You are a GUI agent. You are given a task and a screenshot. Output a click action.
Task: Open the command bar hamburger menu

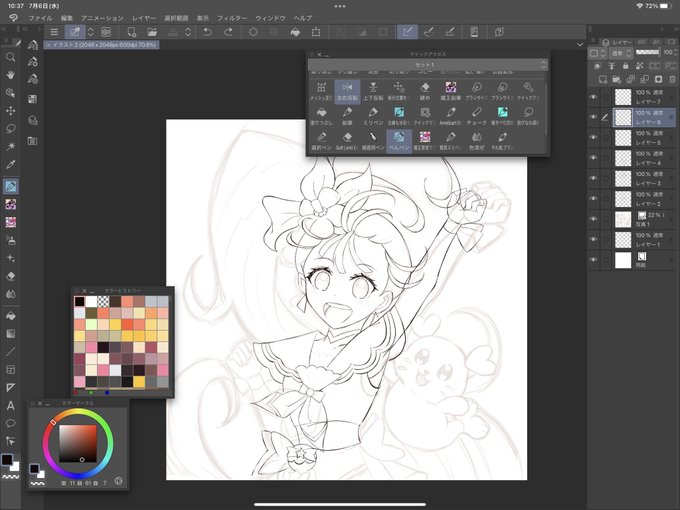[x=54, y=32]
